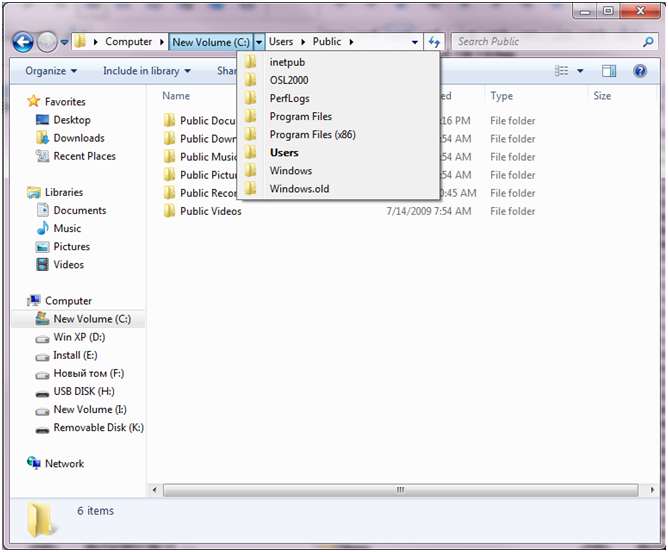Select Network in navigation pane
The image size is (668, 552).
[64, 464]
